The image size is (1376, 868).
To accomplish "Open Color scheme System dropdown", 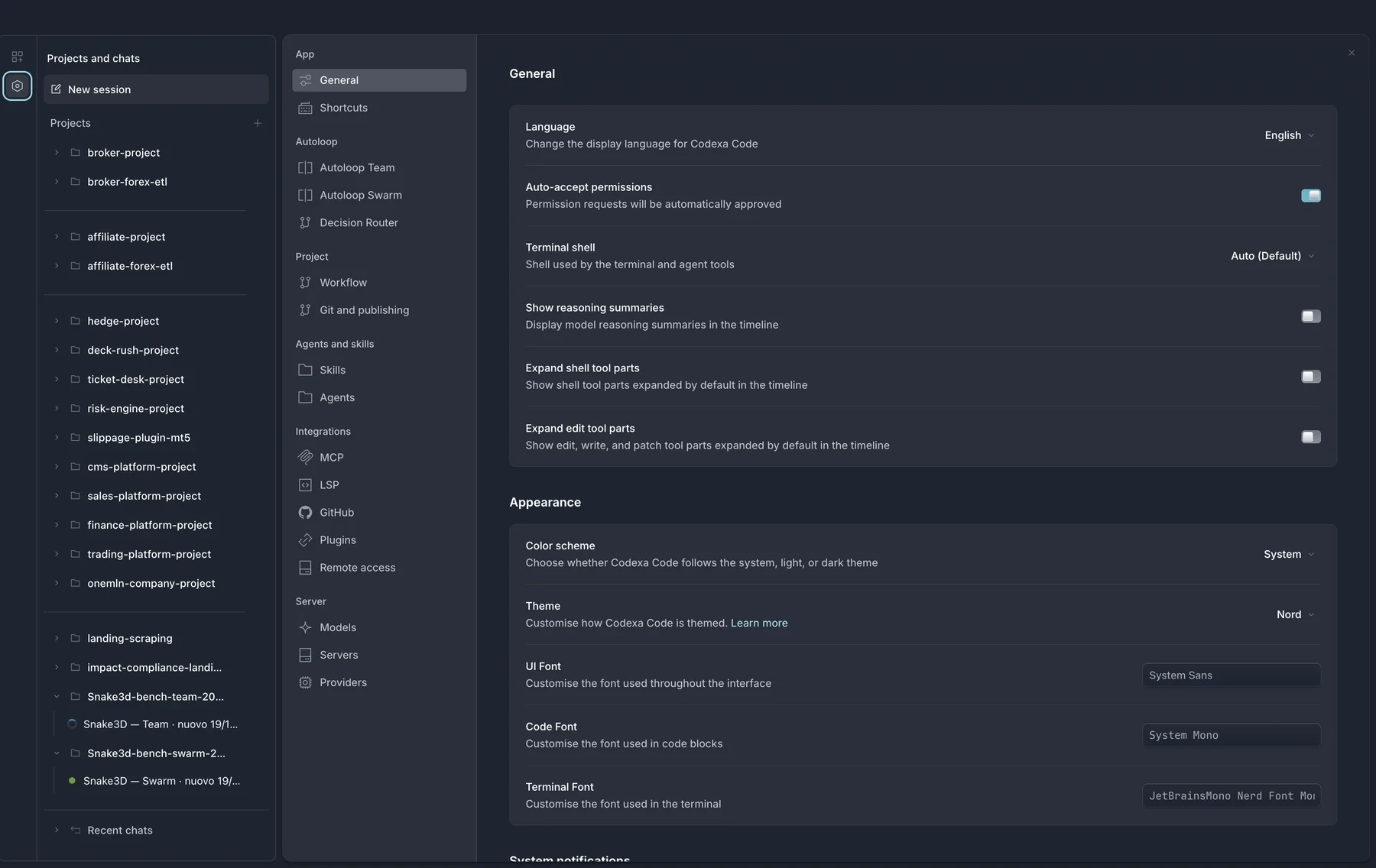I will click(1289, 554).
